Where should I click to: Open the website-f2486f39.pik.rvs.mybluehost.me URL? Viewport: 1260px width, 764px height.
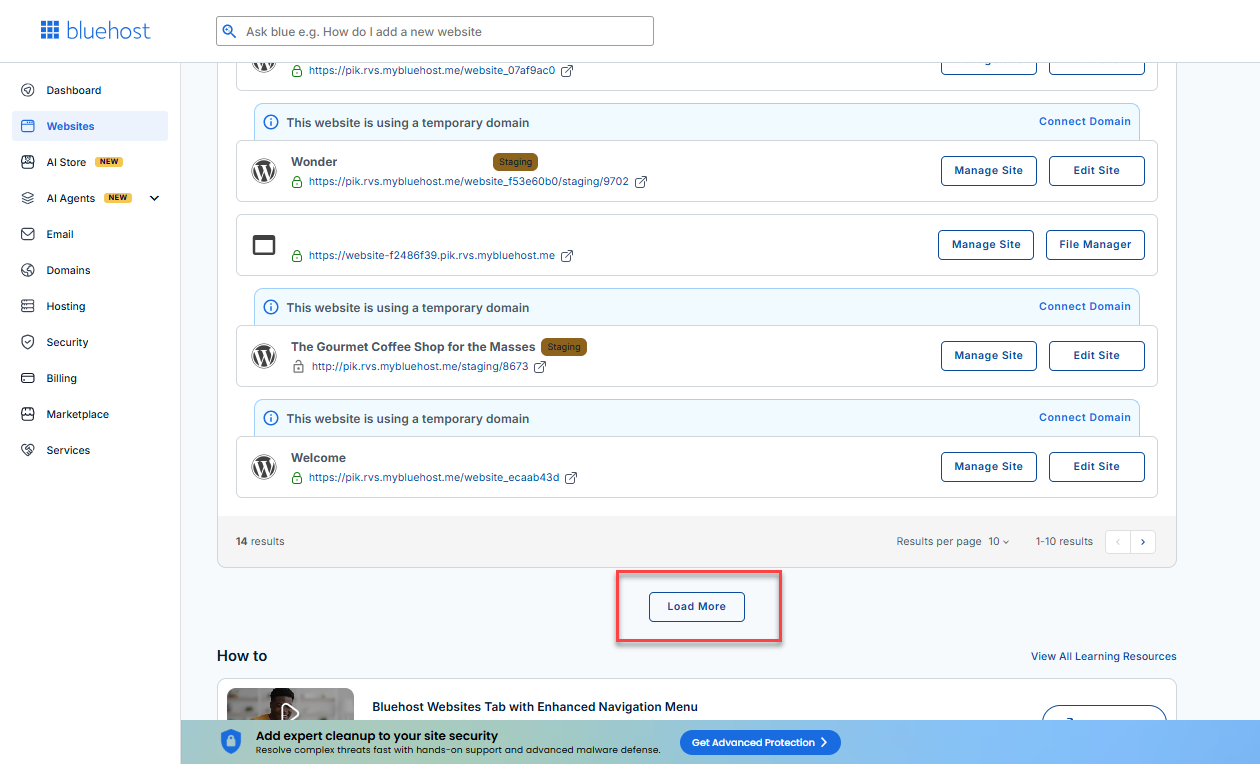432,256
